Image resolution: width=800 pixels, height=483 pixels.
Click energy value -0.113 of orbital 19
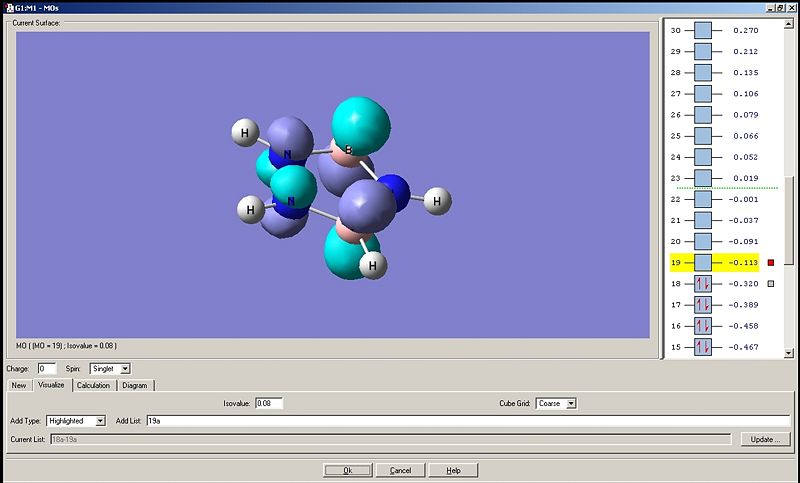[x=743, y=263]
